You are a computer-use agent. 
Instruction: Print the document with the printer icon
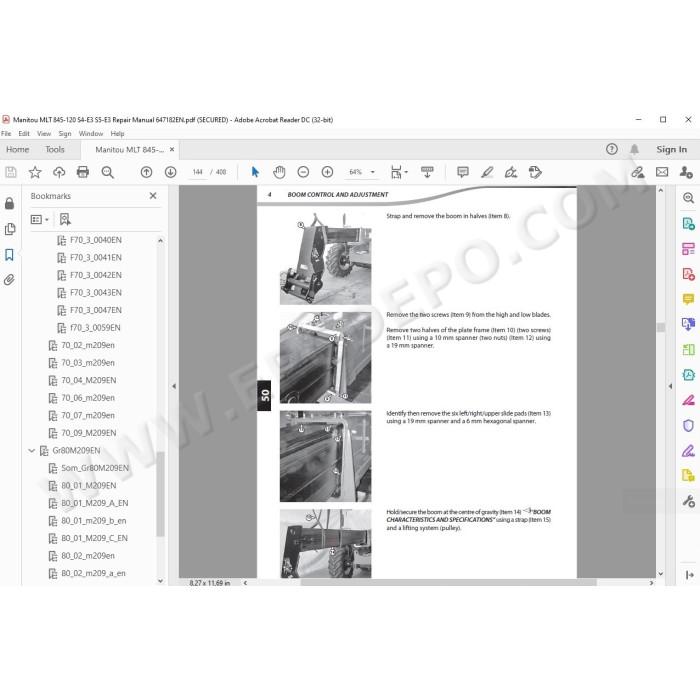(x=83, y=172)
